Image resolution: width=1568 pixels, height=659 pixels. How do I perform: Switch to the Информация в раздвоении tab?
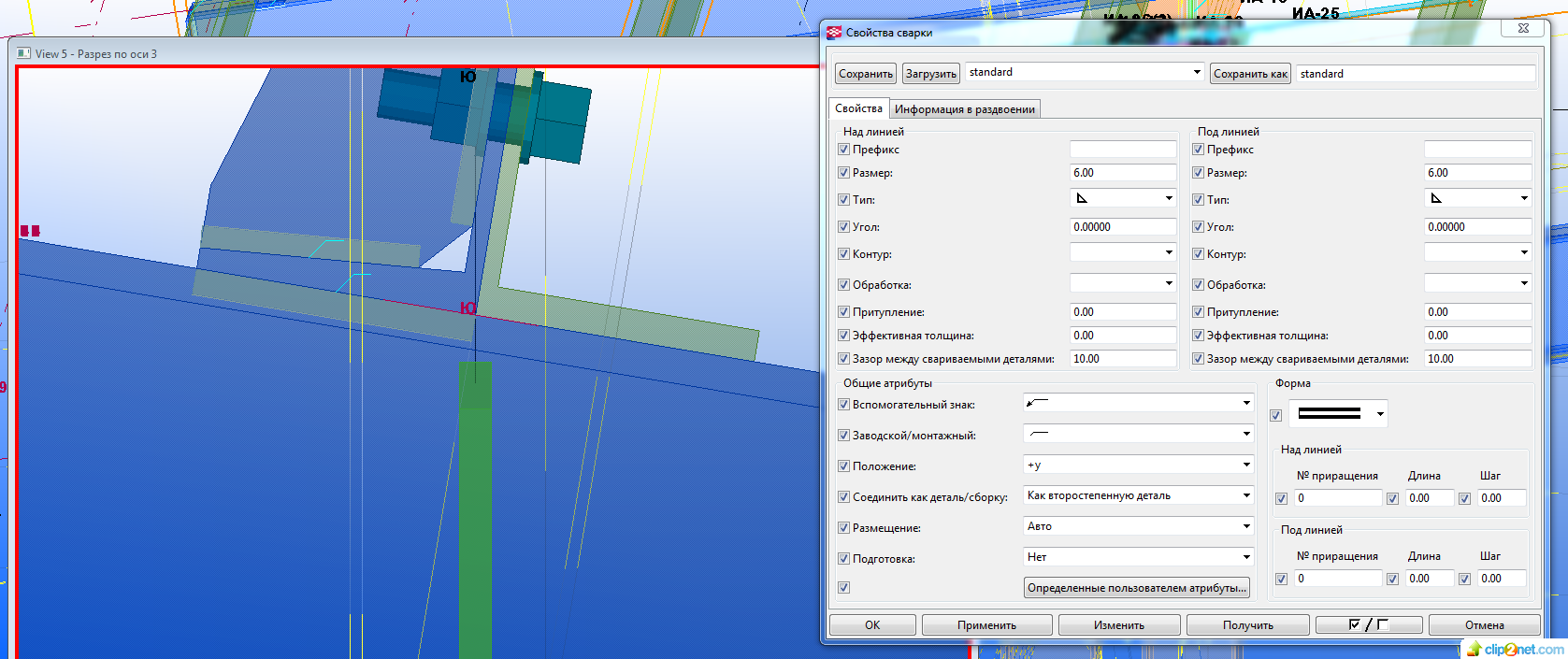pyautogui.click(x=964, y=109)
